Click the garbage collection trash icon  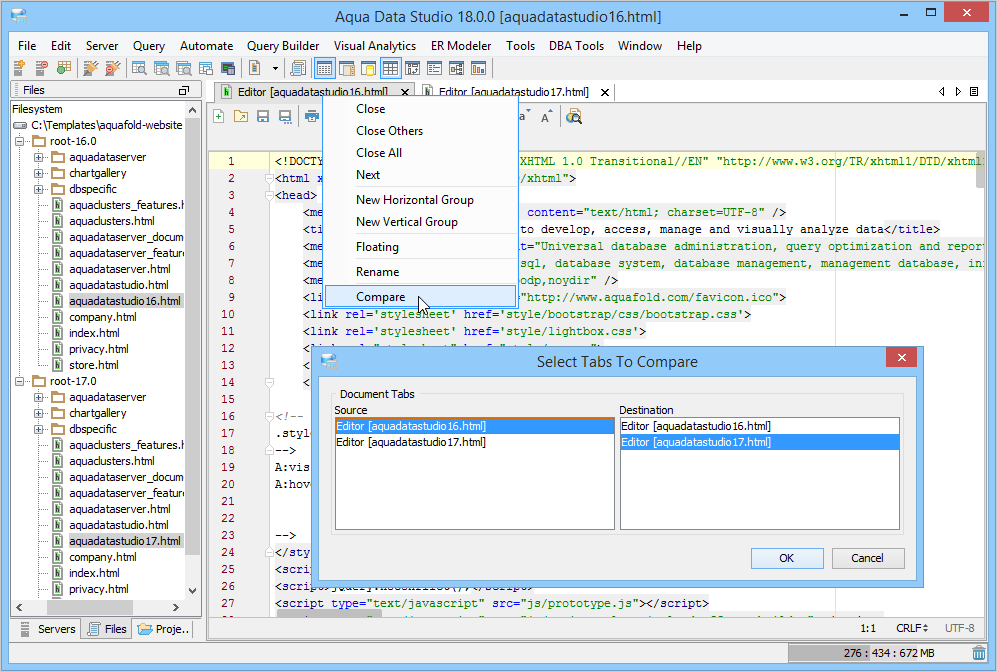tap(978, 653)
